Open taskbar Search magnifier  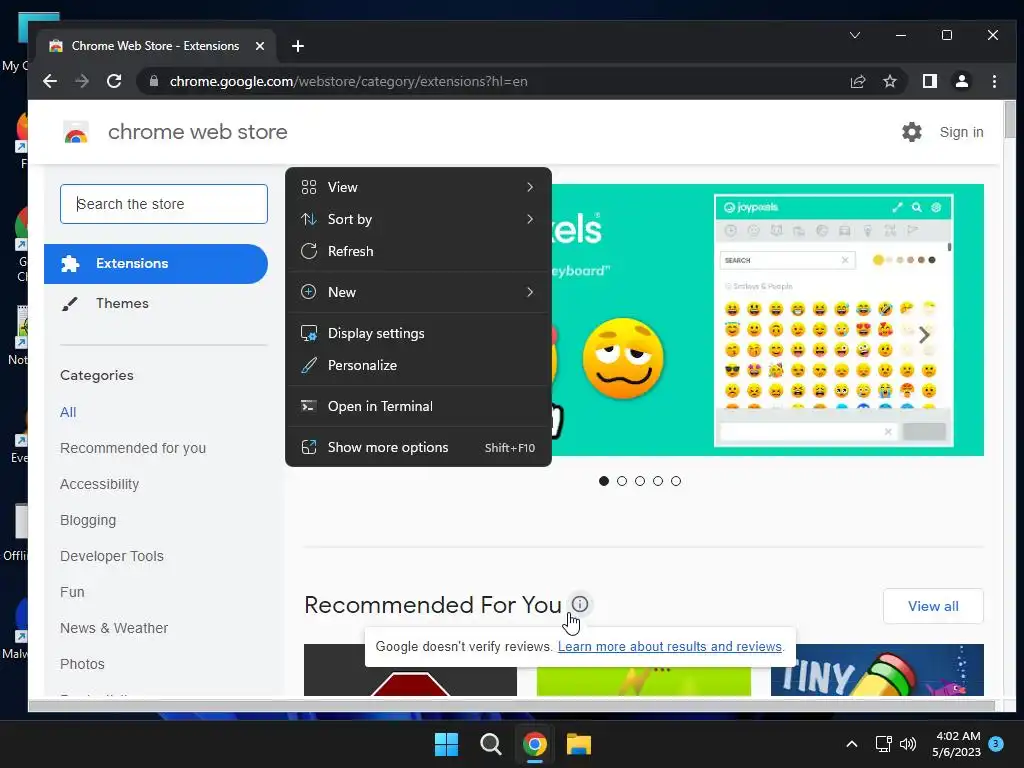tap(490, 744)
